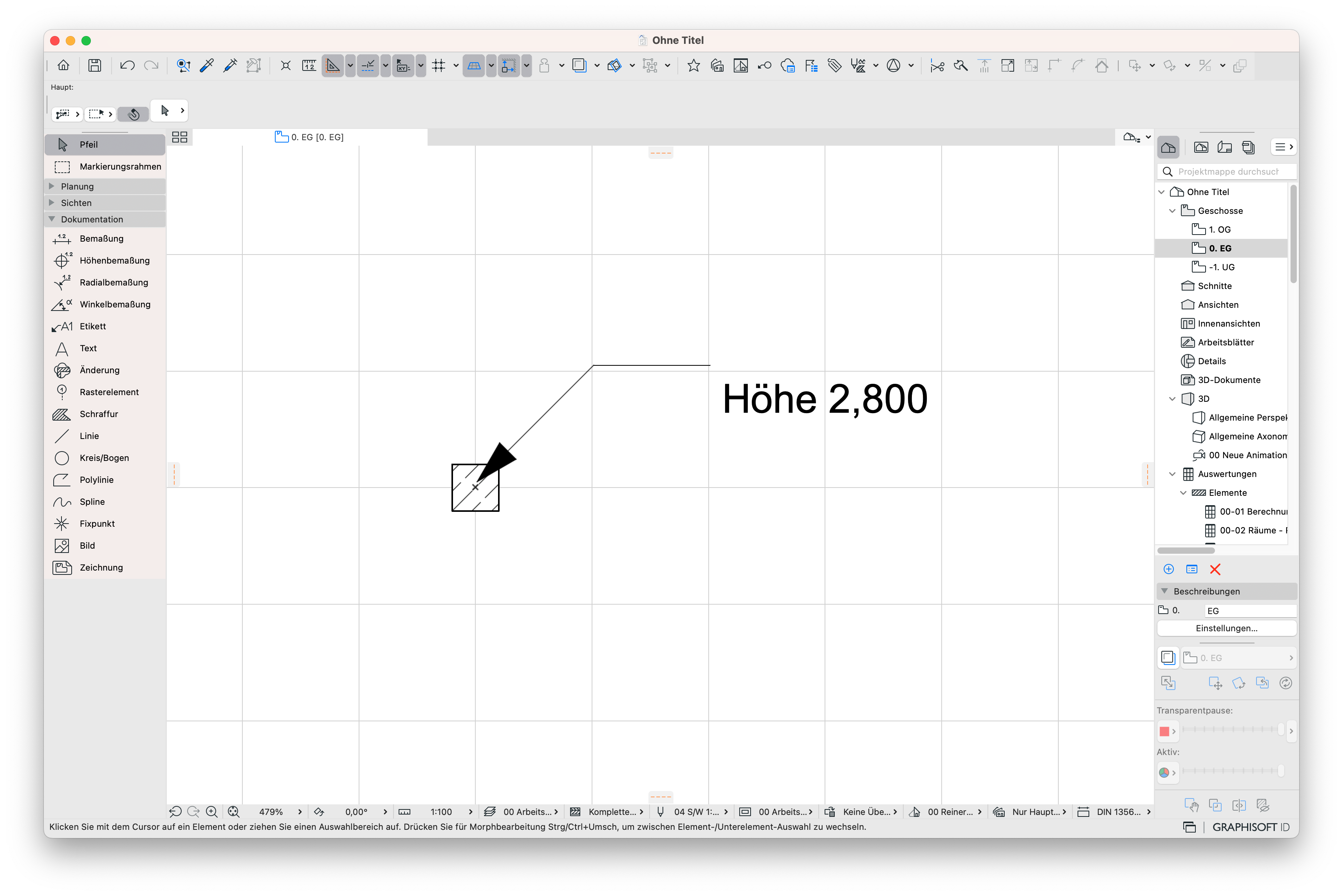Screen dimensions: 1343x896
Task: Open the publisher sets tab
Action: 1248,147
